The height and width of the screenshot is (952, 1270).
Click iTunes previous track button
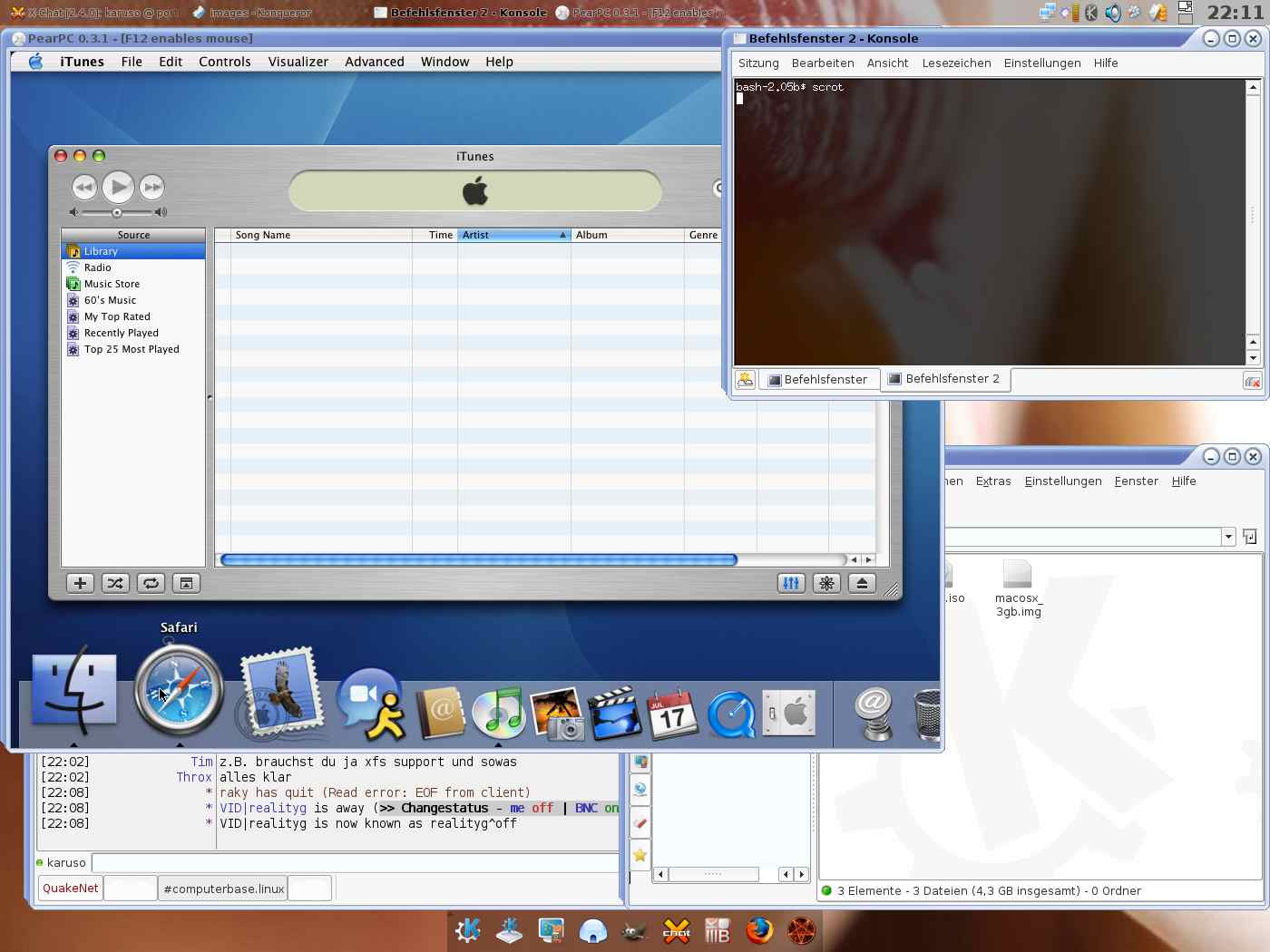pos(84,187)
